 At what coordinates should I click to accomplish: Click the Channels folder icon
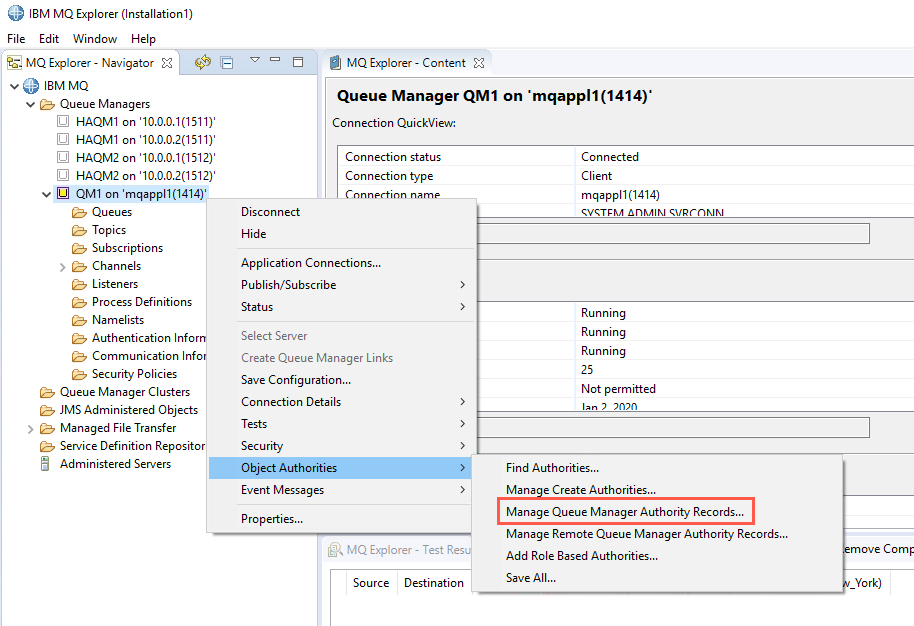click(79, 267)
